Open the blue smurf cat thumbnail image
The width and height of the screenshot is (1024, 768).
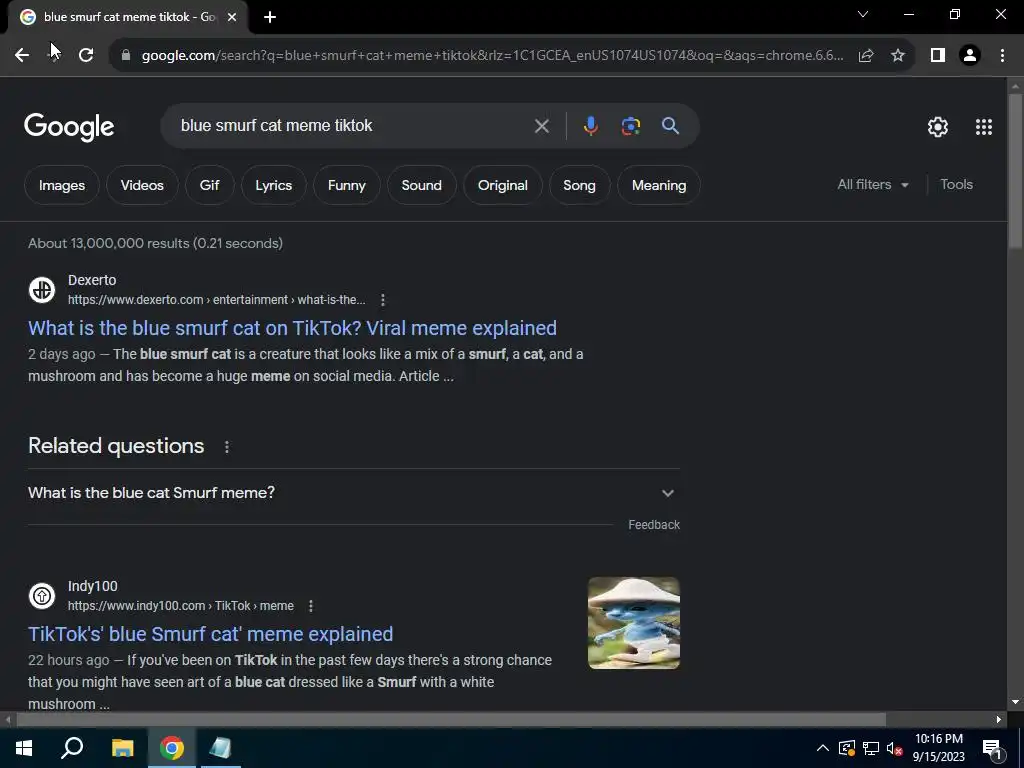633,623
